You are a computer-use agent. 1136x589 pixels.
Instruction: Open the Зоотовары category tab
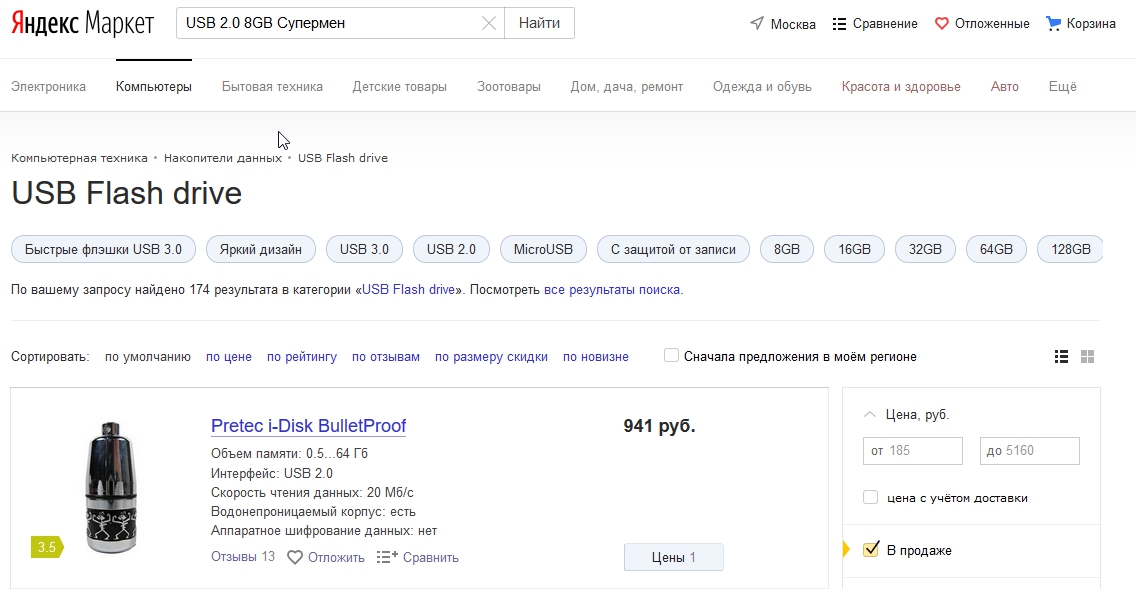click(x=509, y=87)
